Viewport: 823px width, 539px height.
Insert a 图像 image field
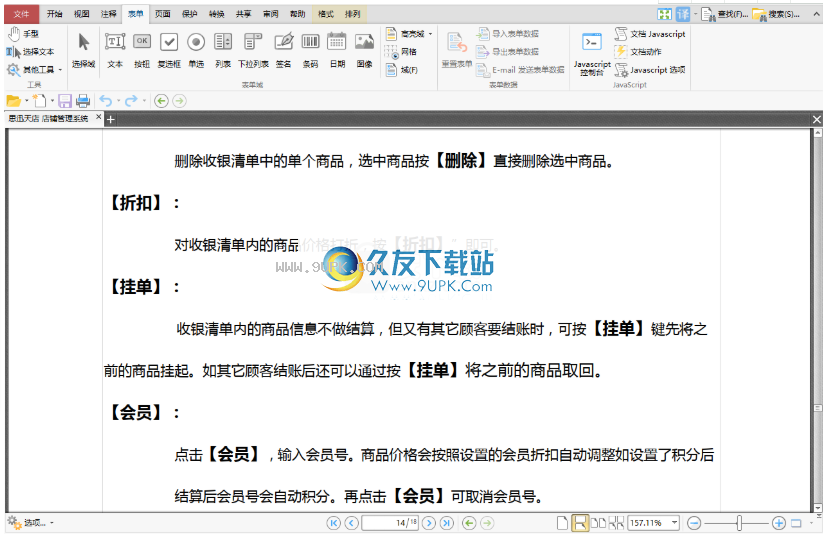(364, 51)
